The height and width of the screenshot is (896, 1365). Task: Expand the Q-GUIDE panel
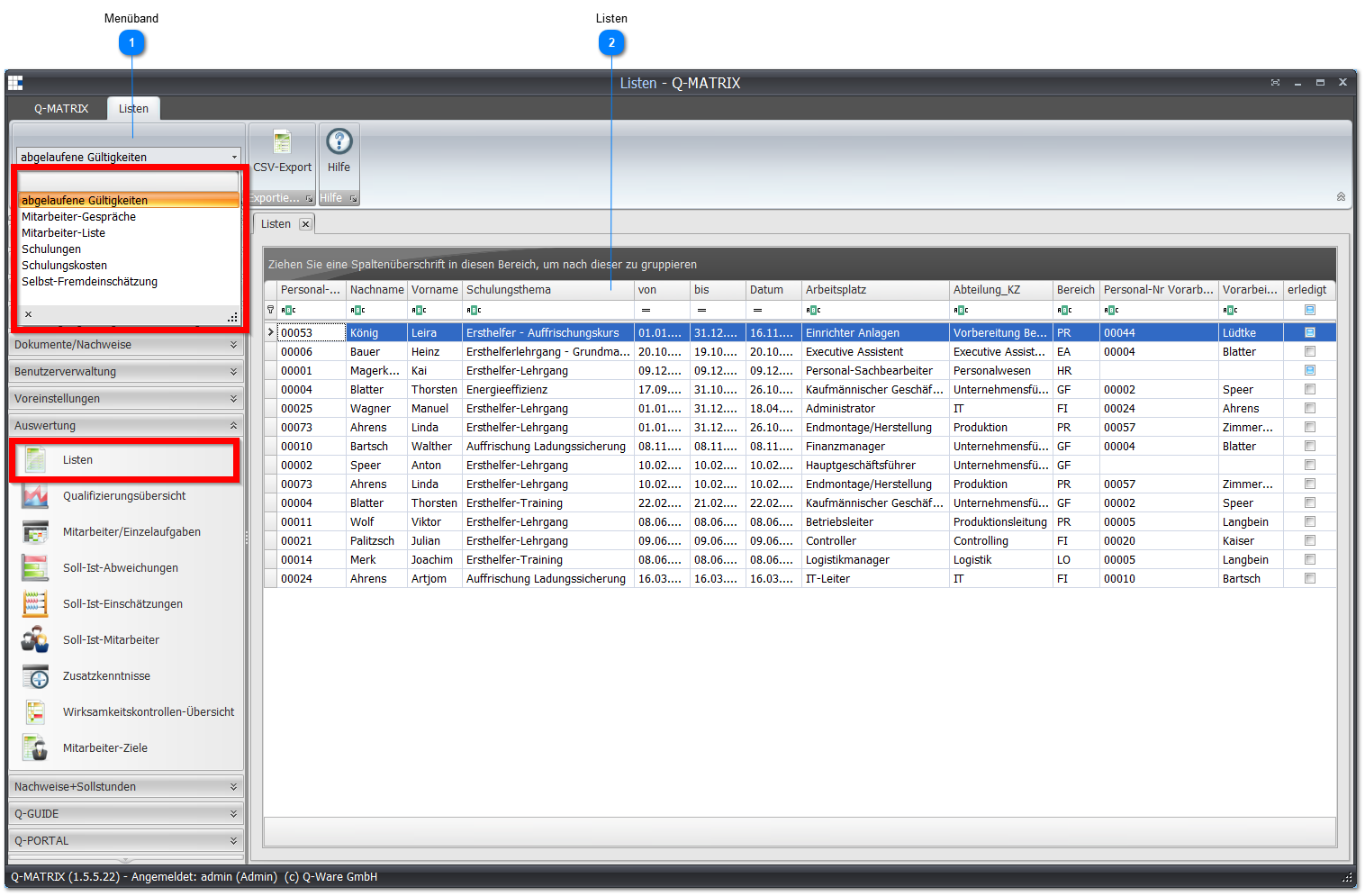[x=126, y=814]
